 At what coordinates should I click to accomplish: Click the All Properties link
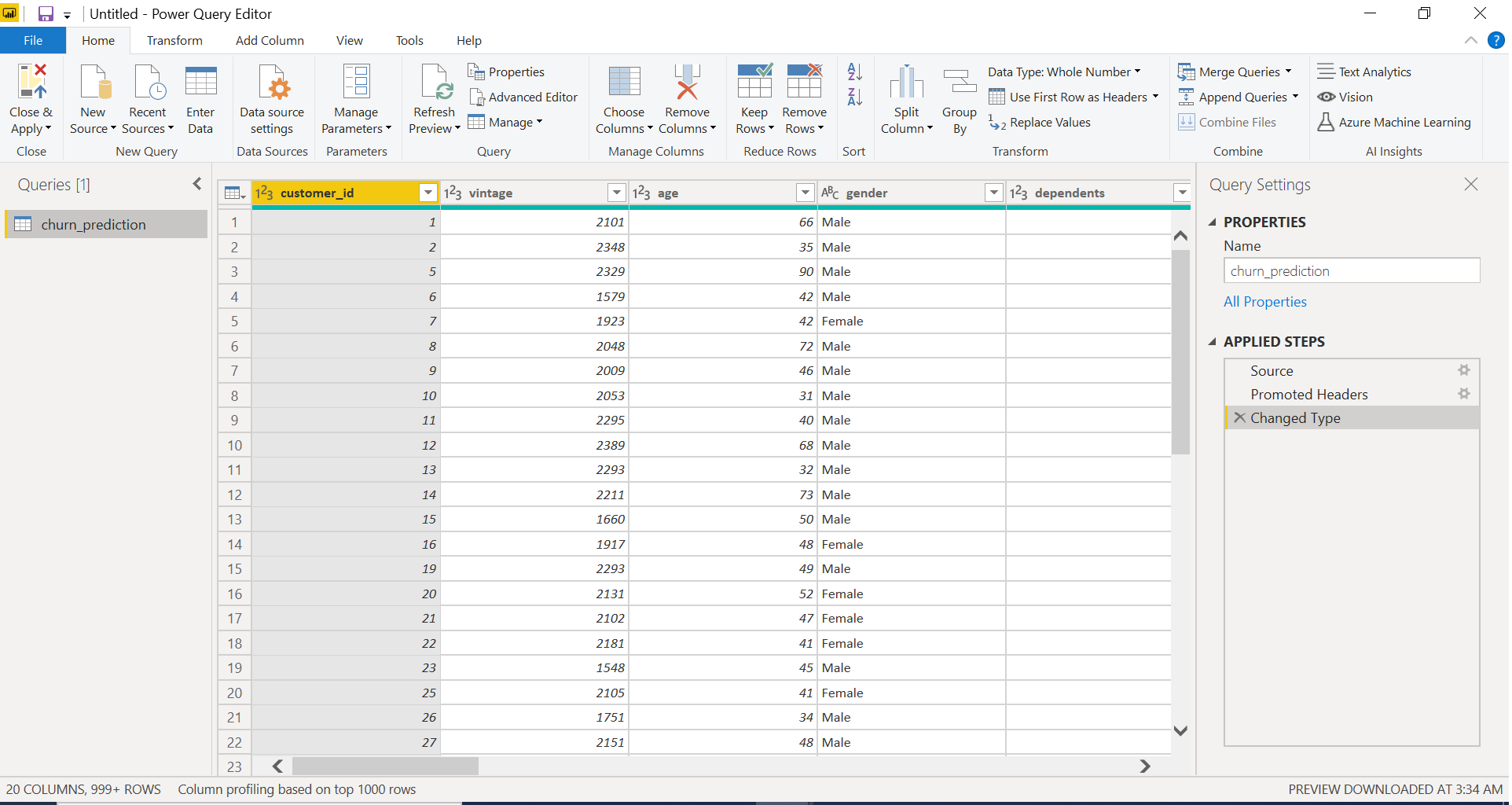[x=1264, y=302]
